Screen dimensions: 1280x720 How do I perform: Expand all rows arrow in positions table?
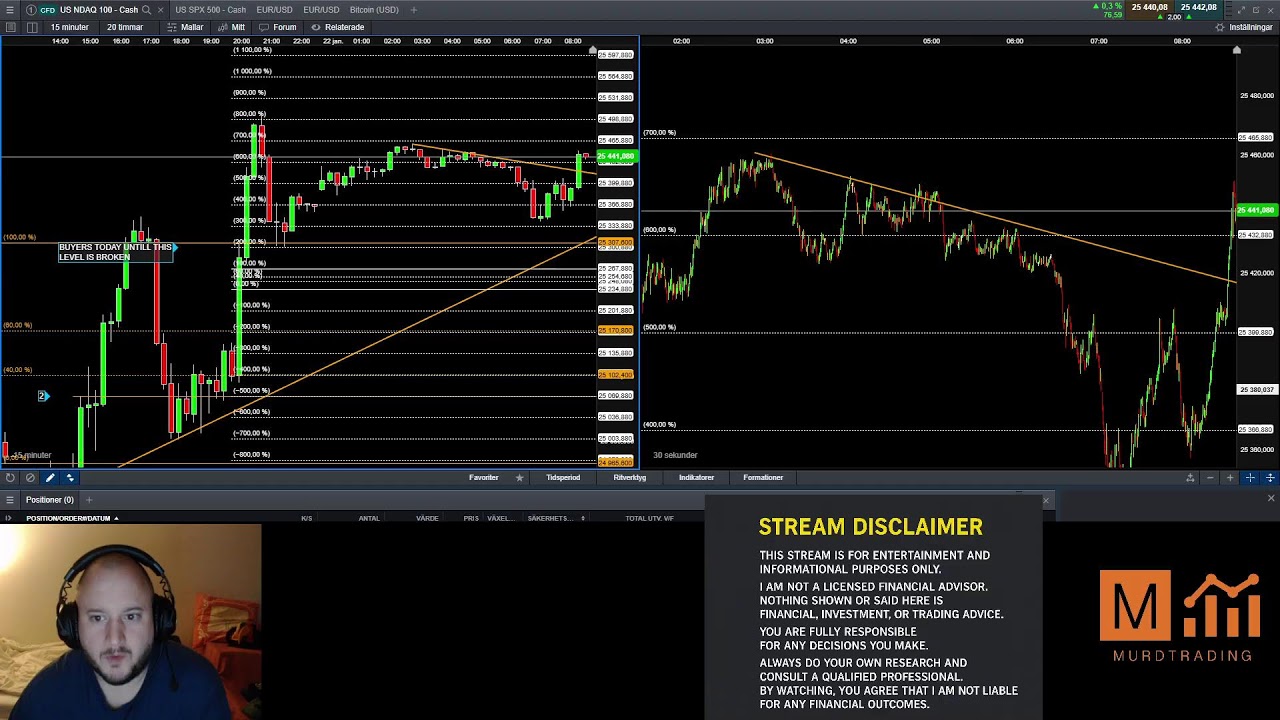[x=8, y=518]
